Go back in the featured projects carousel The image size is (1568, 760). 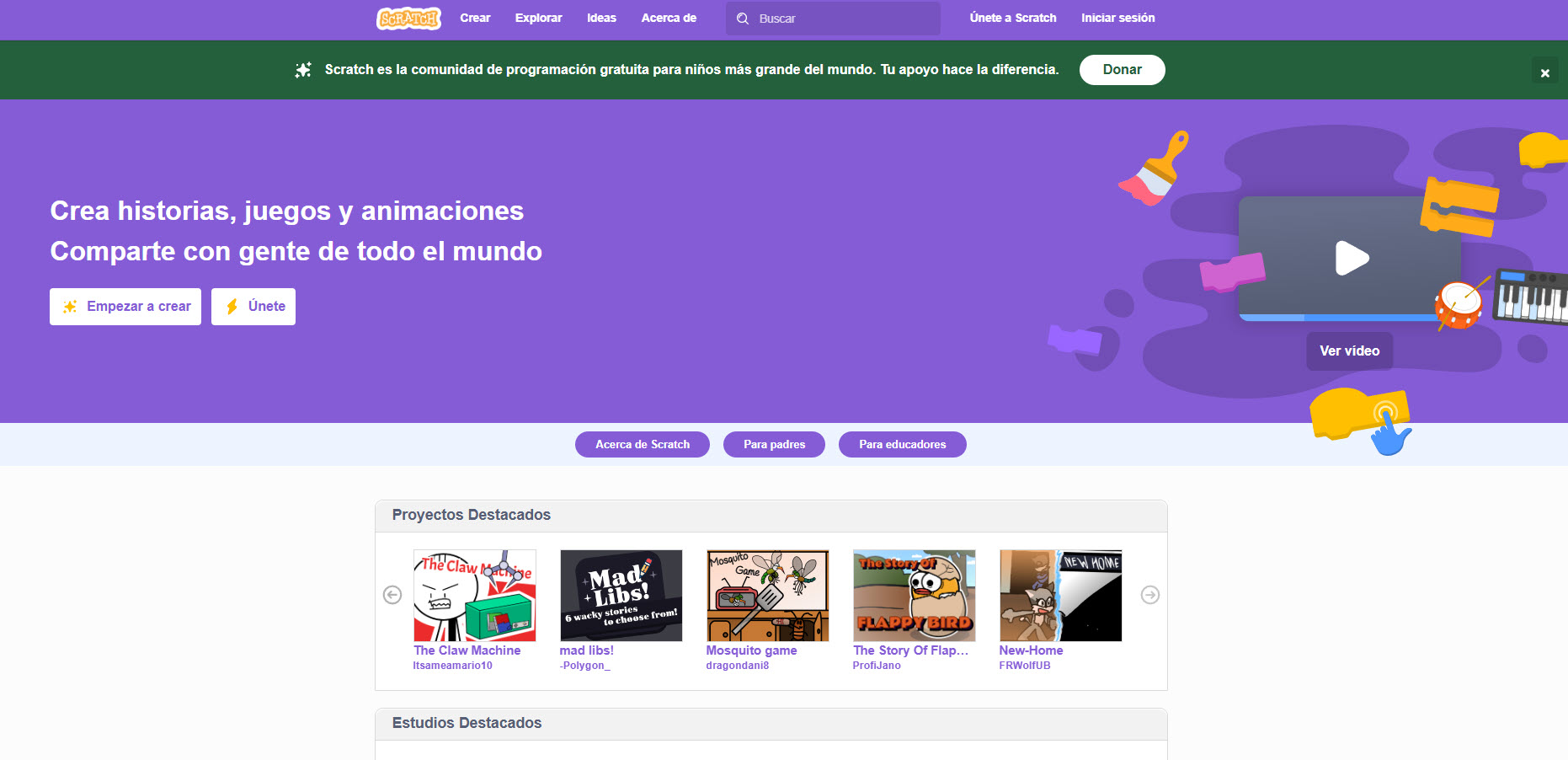pos(392,595)
